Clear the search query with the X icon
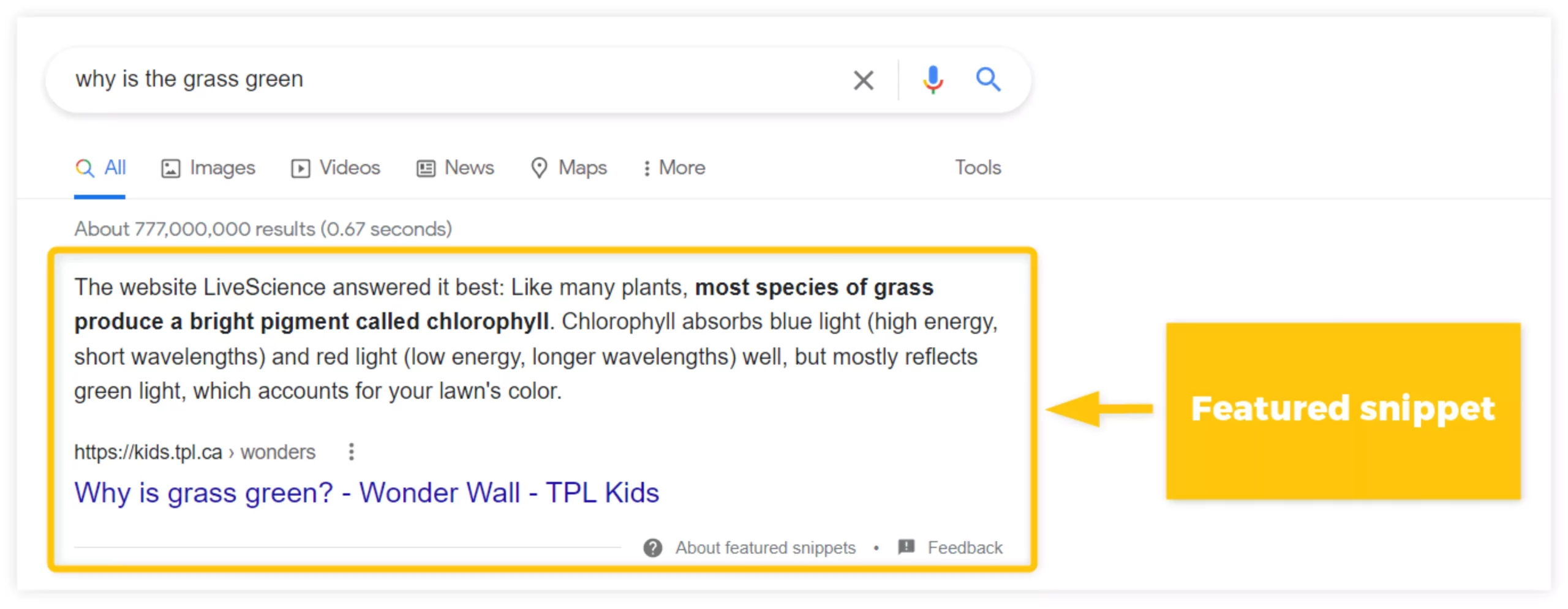 tap(863, 80)
